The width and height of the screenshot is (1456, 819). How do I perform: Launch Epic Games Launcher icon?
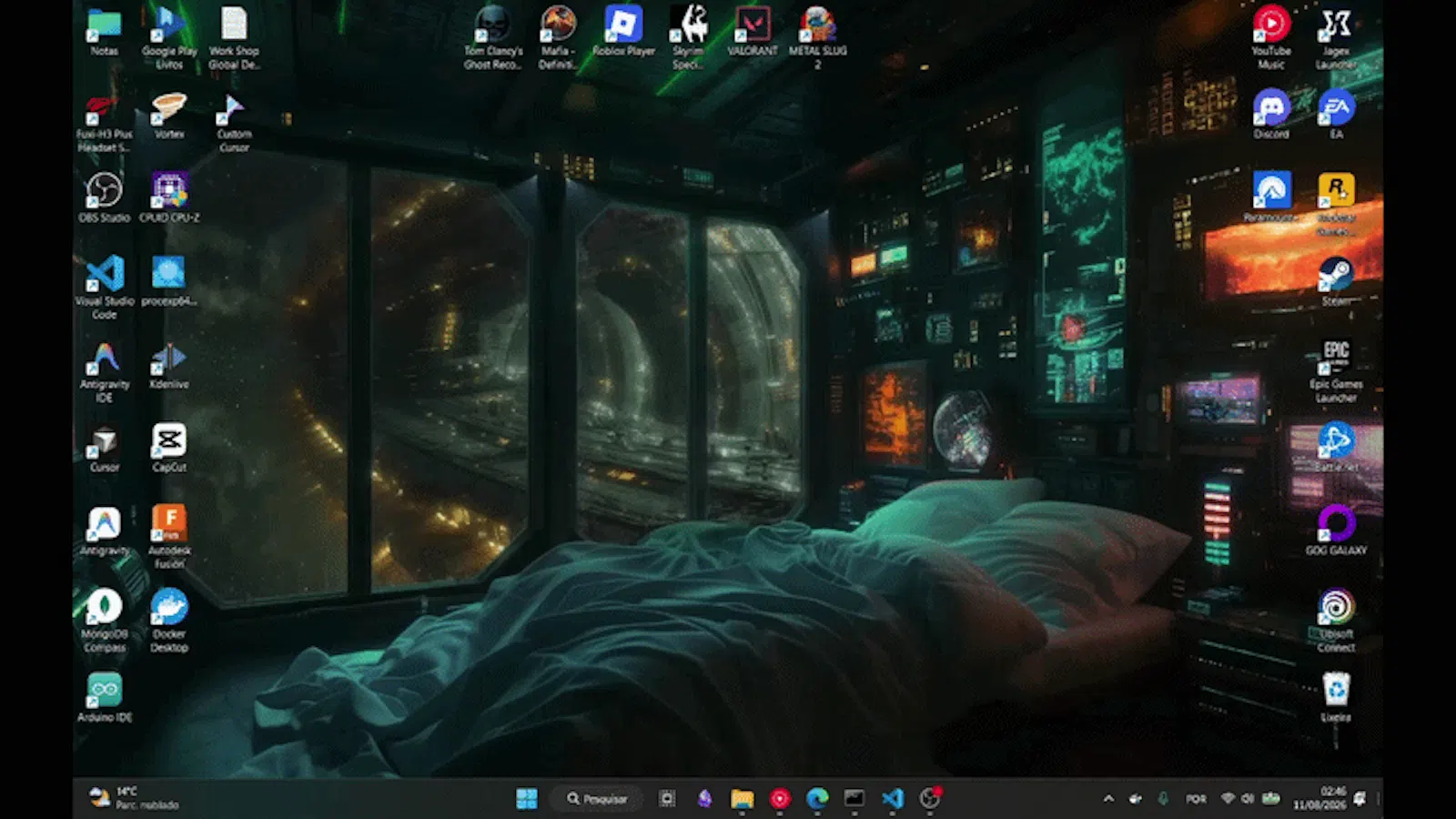1336,370
